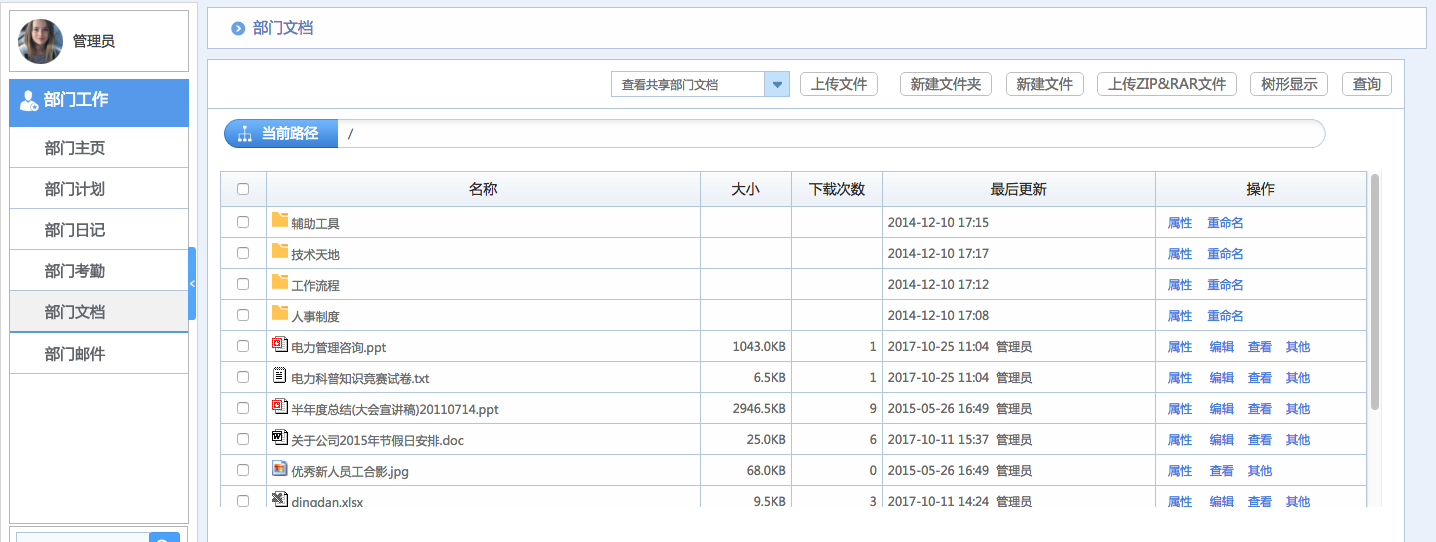Click the vertical scrollbar of the file list

coord(1375,290)
